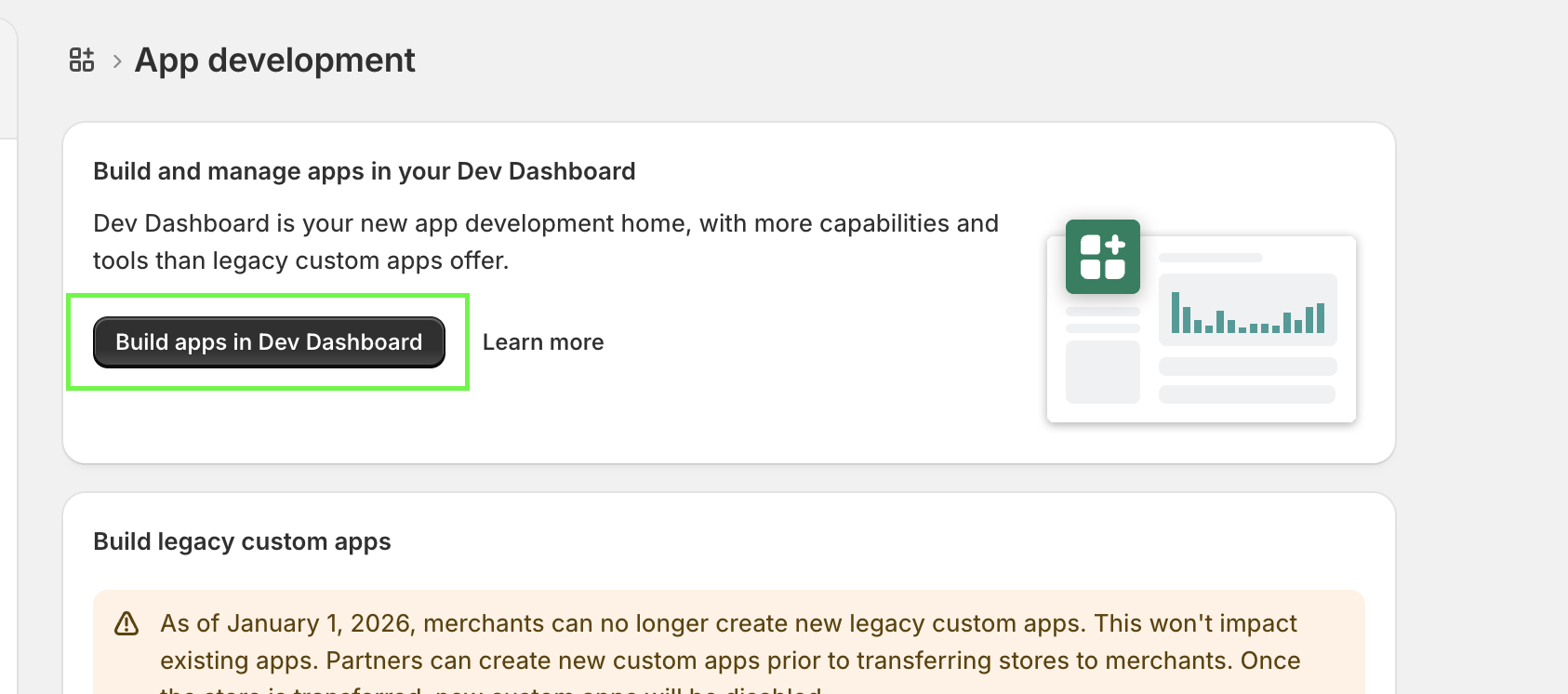
Task: Click the breadcrumb chevron separator
Action: [x=117, y=61]
